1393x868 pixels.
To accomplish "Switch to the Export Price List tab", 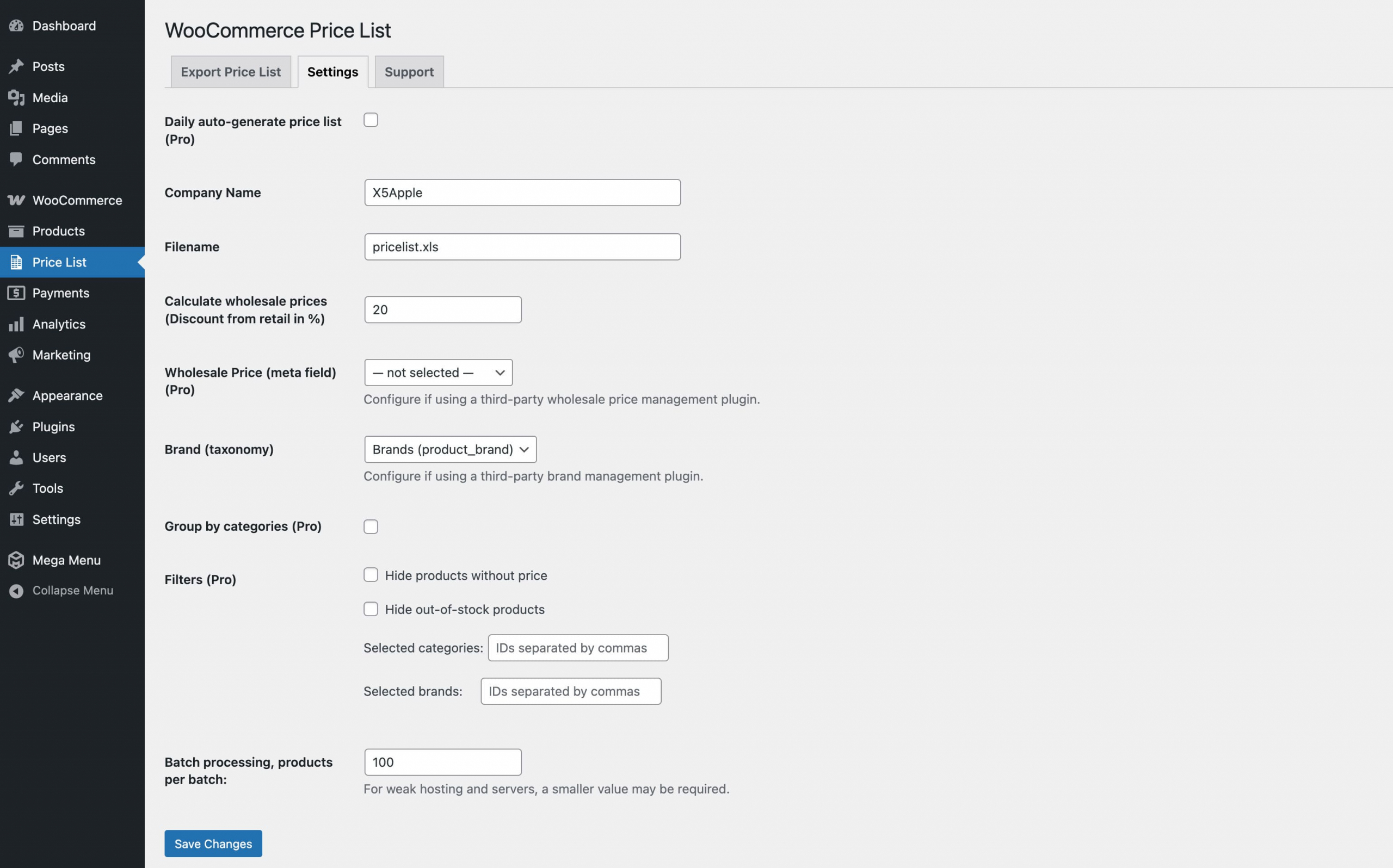I will click(231, 72).
